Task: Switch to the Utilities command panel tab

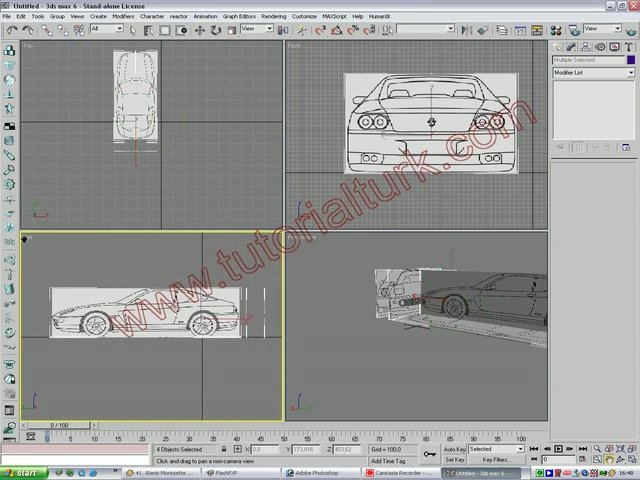Action: (x=629, y=47)
